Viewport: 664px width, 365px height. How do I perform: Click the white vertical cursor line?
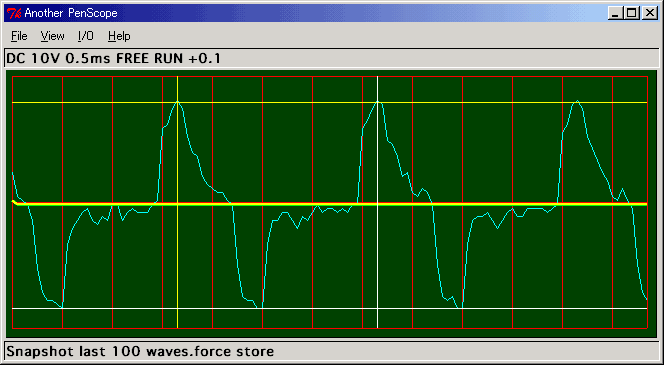coord(377,254)
